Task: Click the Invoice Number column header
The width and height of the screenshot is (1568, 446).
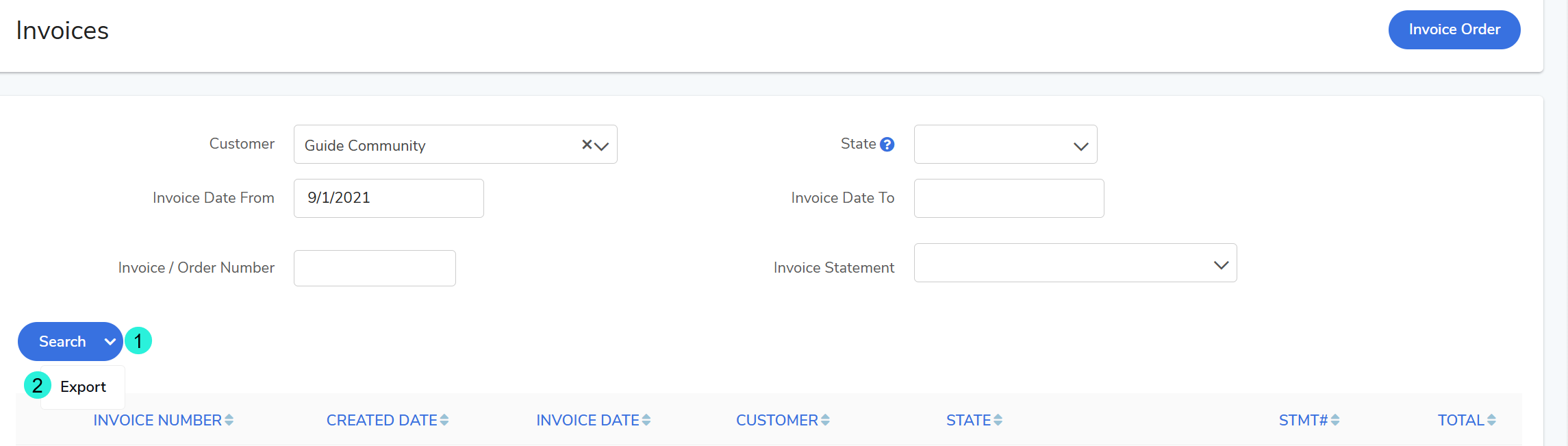Action: point(157,420)
